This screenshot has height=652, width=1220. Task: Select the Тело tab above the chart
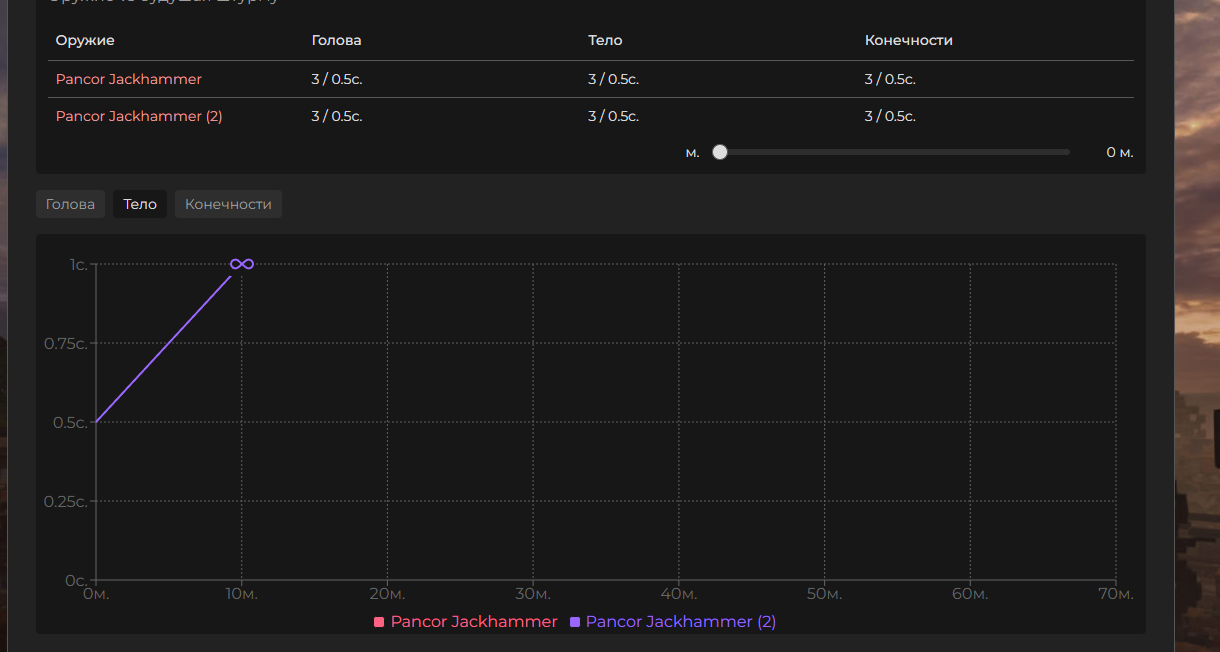140,204
